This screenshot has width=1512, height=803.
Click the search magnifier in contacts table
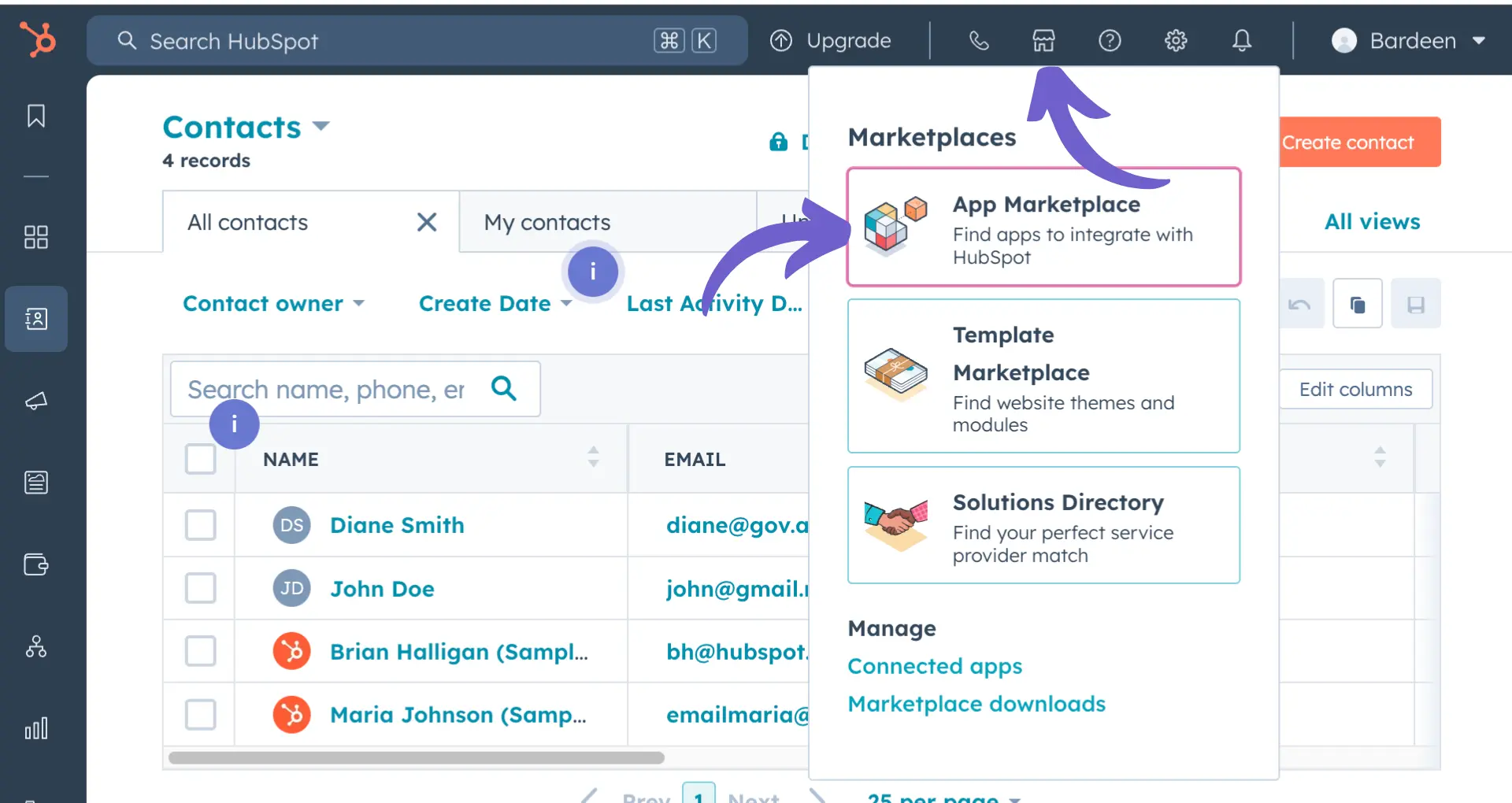point(504,387)
